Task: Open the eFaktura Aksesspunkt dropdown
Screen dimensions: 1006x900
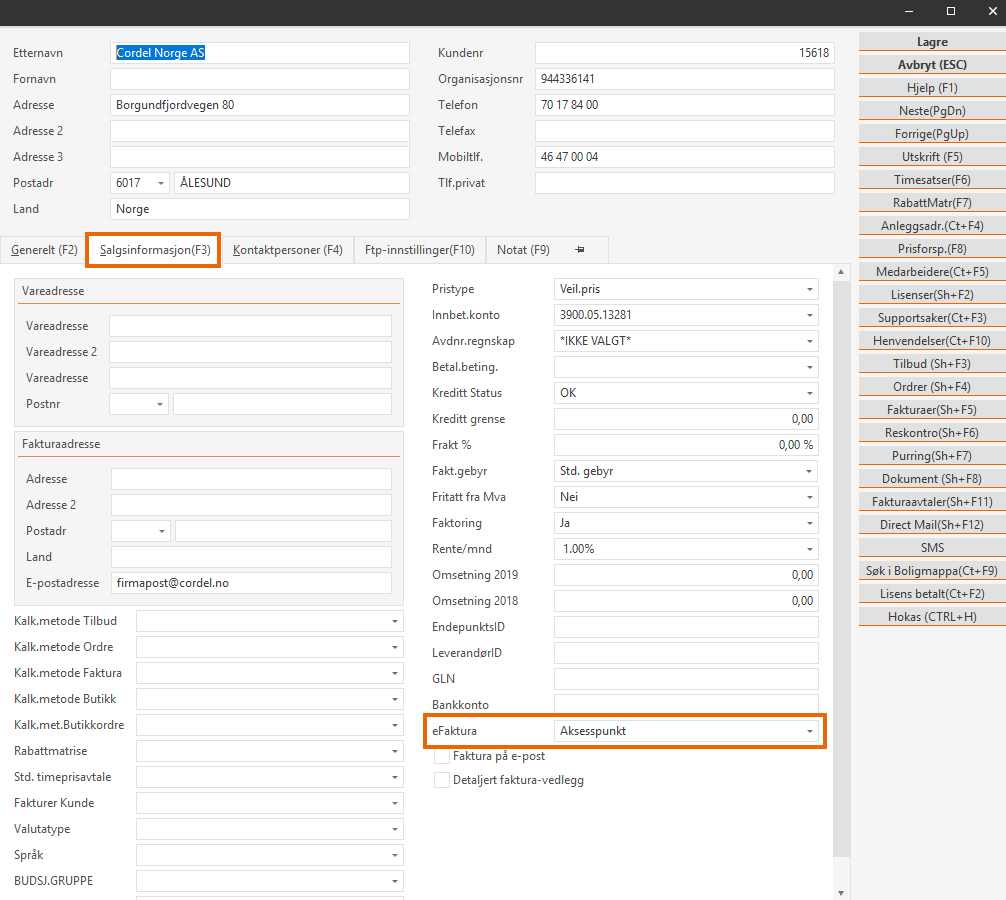Action: click(x=809, y=731)
